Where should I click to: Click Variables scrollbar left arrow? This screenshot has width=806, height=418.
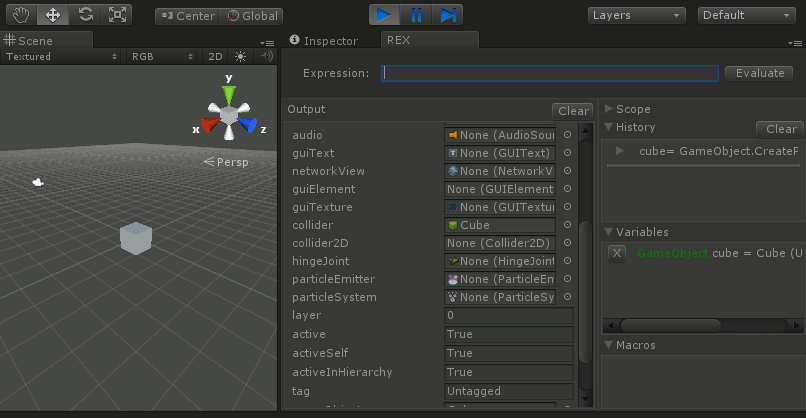(610, 325)
